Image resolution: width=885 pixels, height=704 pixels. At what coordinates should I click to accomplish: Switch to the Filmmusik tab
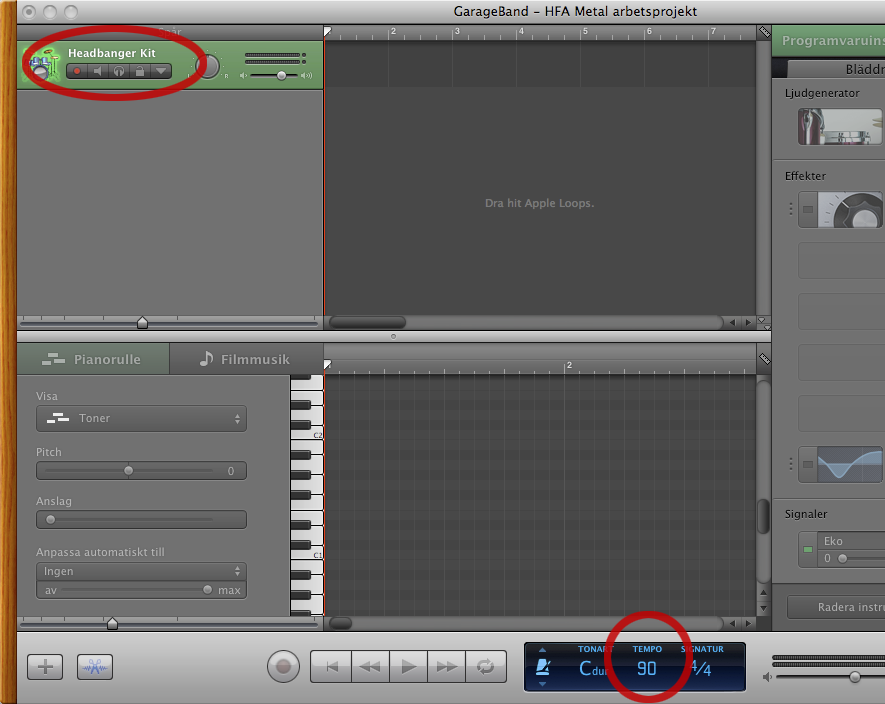click(246, 359)
